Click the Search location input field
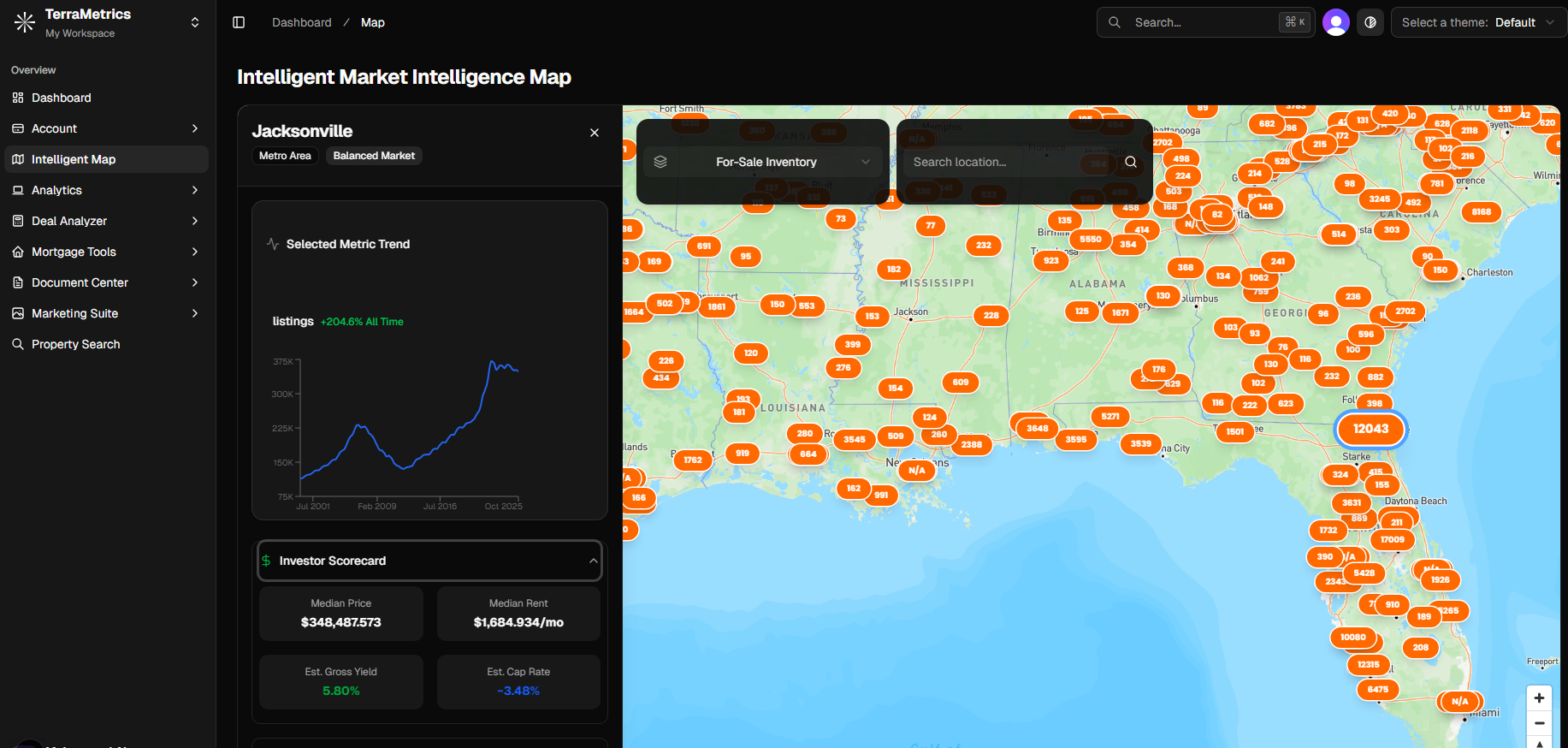 (x=1009, y=162)
